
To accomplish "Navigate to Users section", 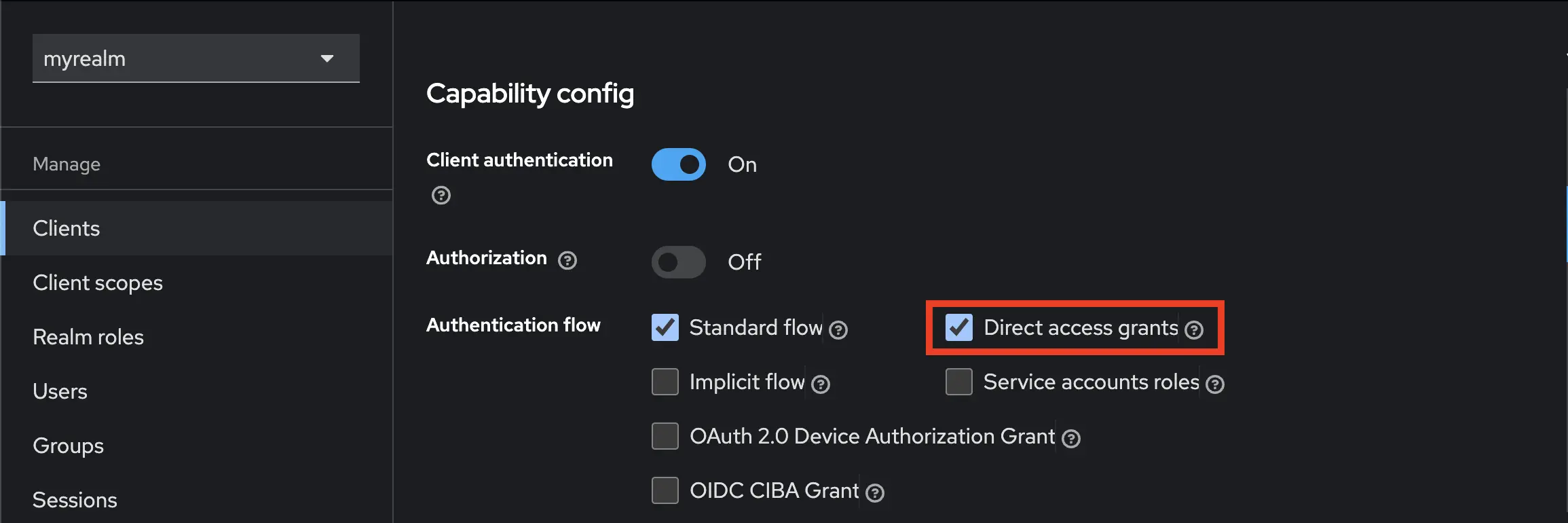I will click(x=60, y=391).
